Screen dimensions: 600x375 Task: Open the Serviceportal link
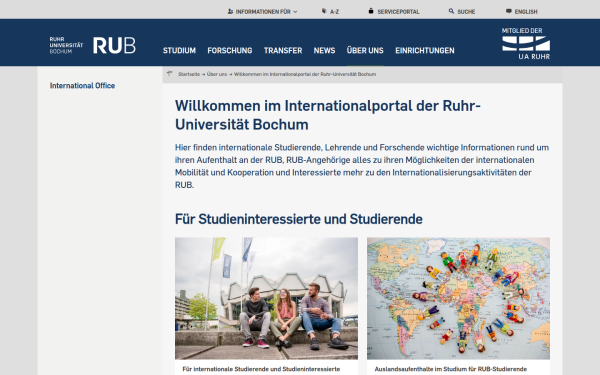(x=398, y=12)
